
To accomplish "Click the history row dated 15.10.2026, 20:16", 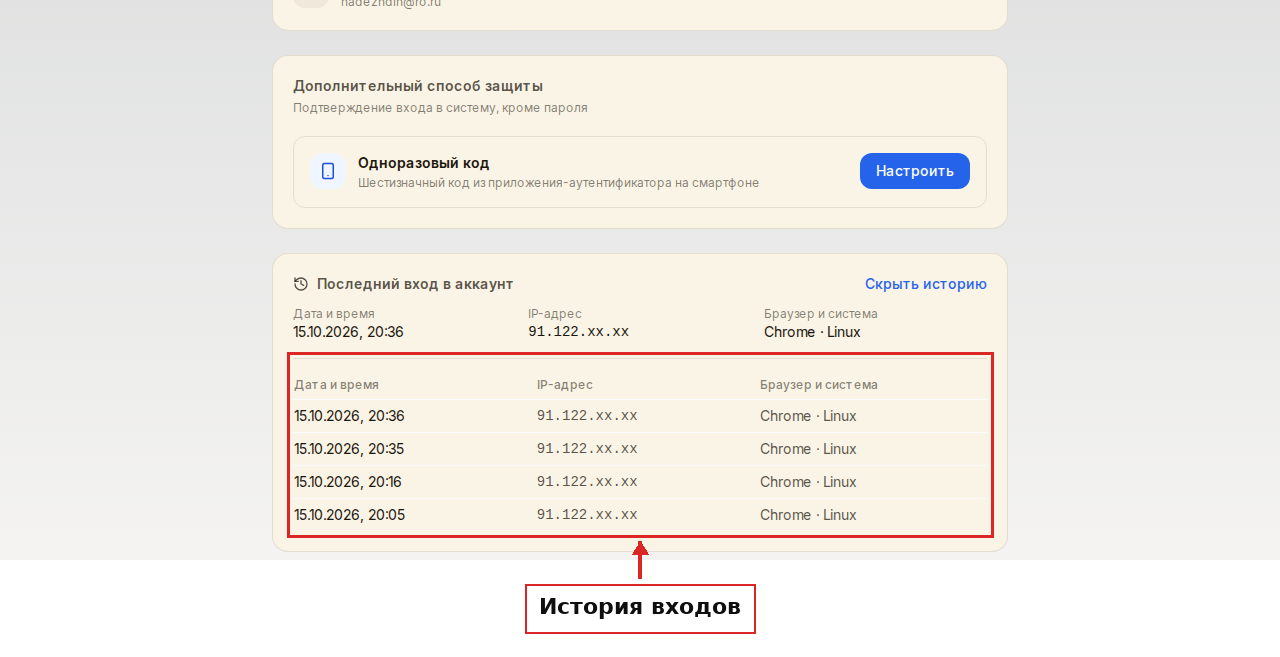I will (x=640, y=482).
